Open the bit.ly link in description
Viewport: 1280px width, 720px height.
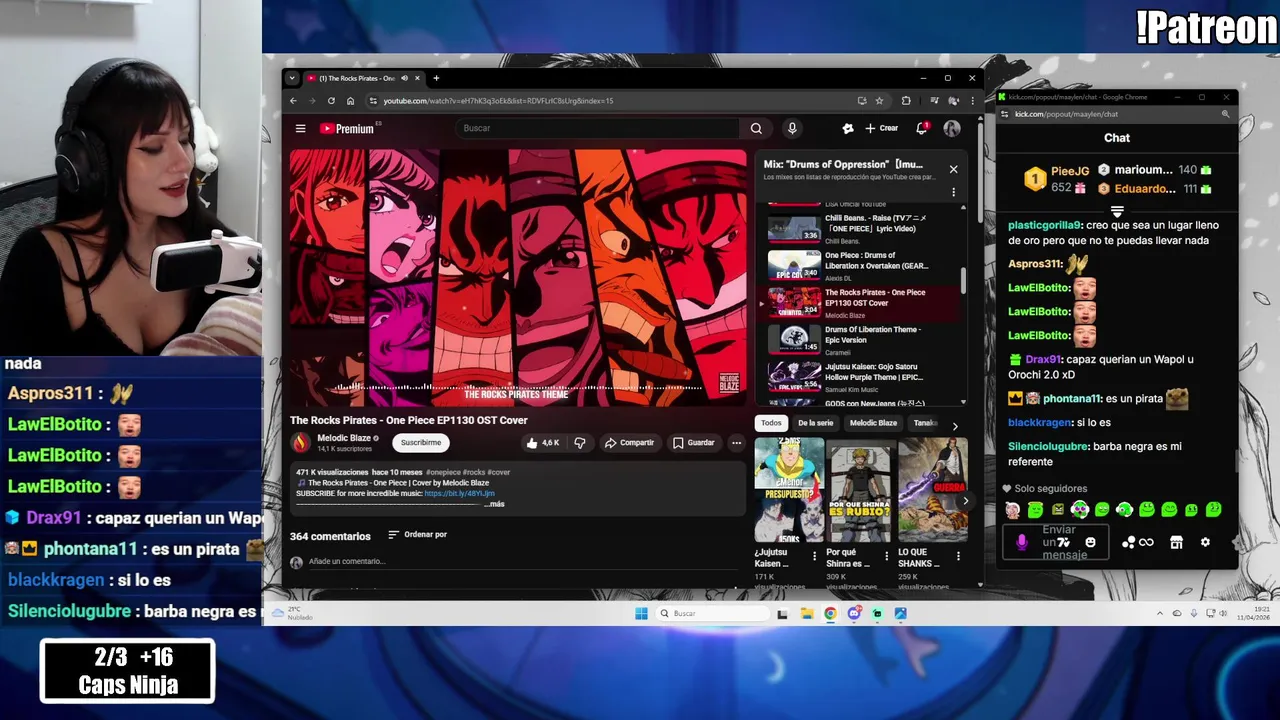pyautogui.click(x=459, y=493)
